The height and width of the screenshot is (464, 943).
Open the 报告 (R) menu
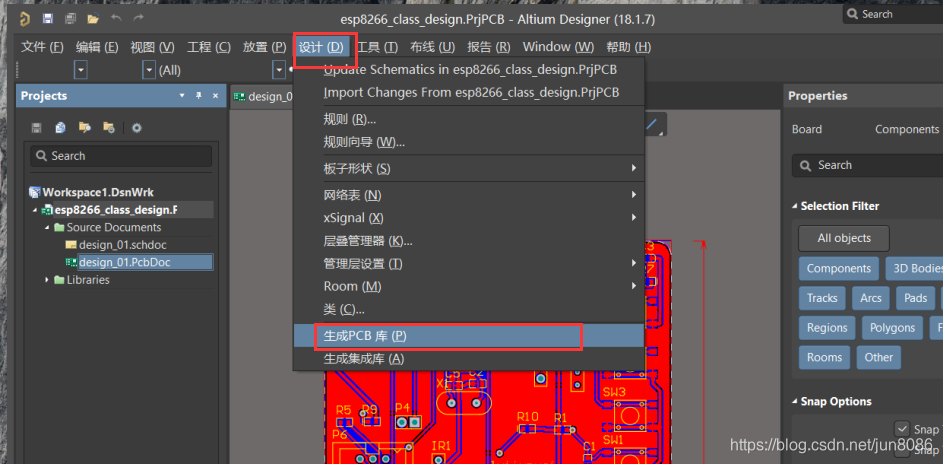[488, 47]
